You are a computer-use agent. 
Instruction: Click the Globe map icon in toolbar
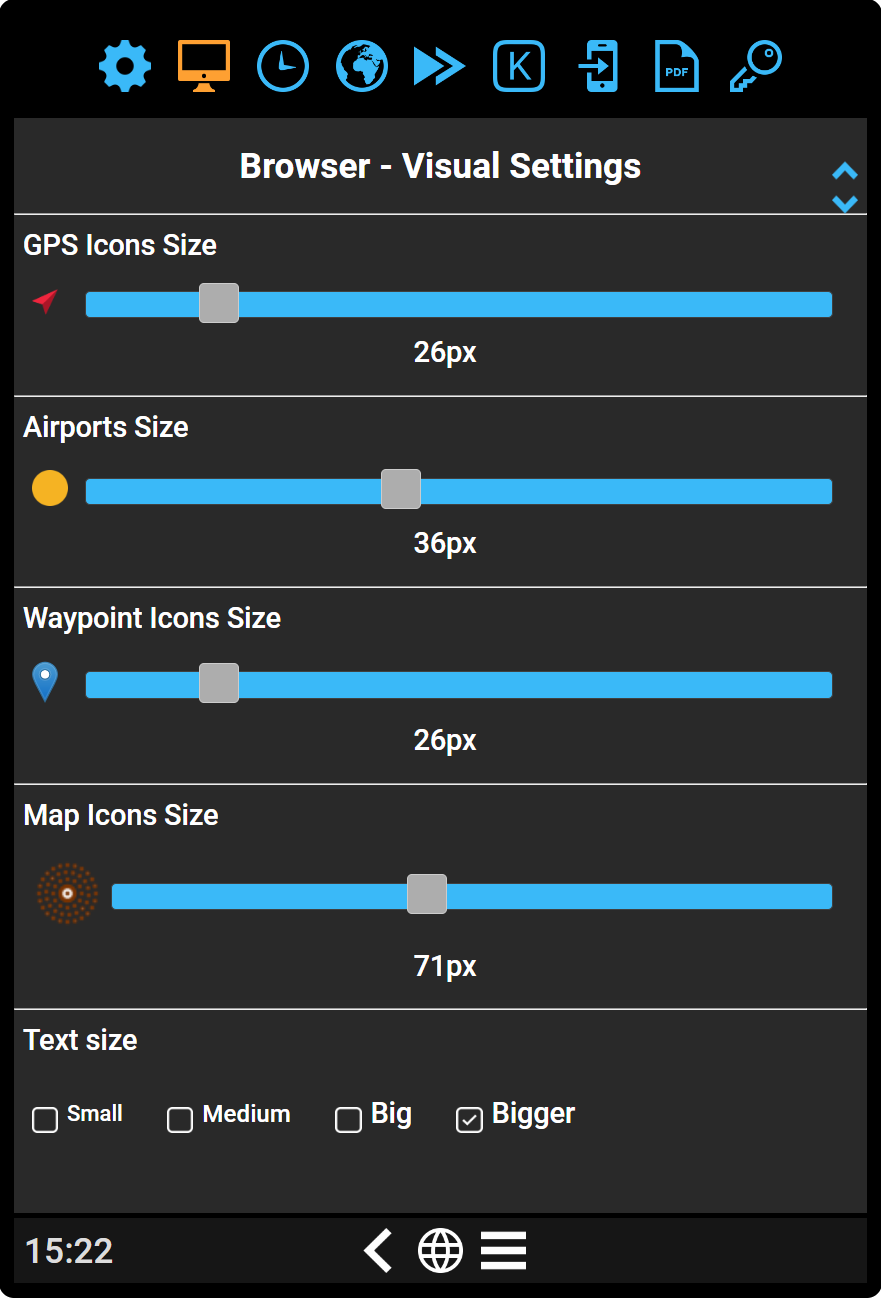(x=361, y=66)
